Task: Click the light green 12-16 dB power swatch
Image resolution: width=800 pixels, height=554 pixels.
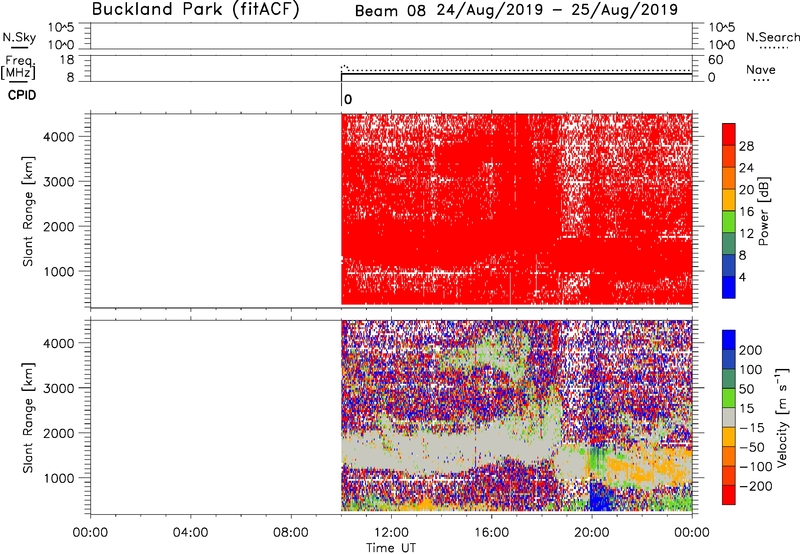Action: [x=729, y=222]
